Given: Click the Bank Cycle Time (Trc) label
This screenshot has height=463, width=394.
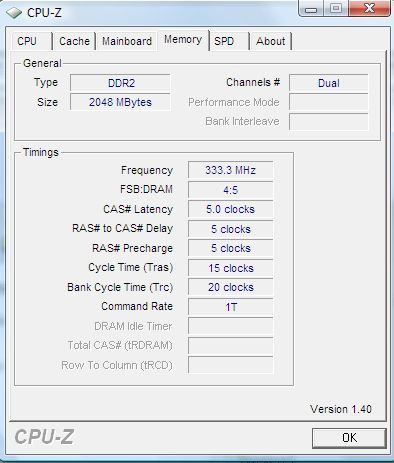Looking at the screenshot, I should [120, 287].
